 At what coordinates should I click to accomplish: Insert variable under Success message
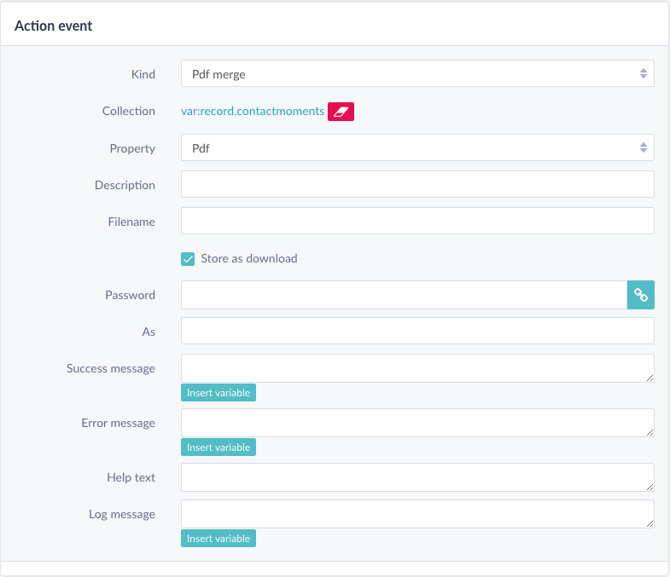(218, 392)
